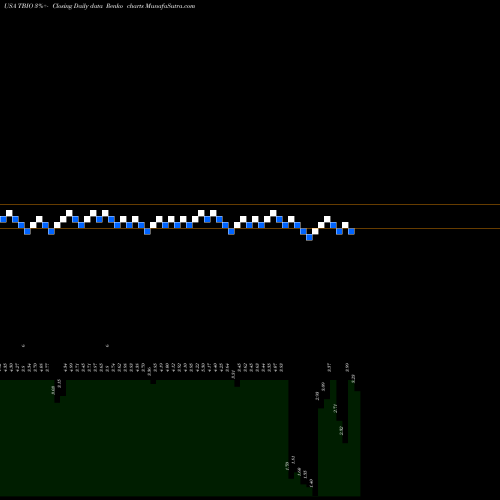Click the volume label '1.40'
Viewport: 500px width, 500px height.
(311, 483)
